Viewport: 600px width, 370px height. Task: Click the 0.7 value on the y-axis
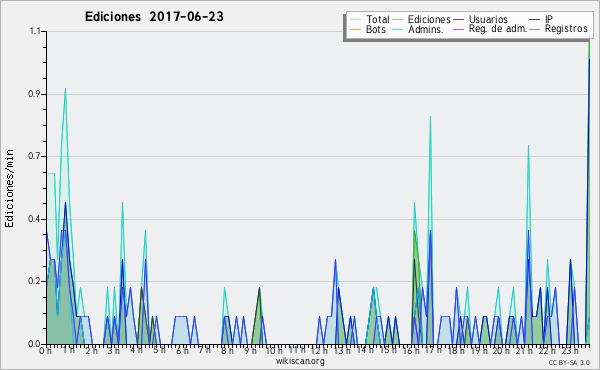34,156
